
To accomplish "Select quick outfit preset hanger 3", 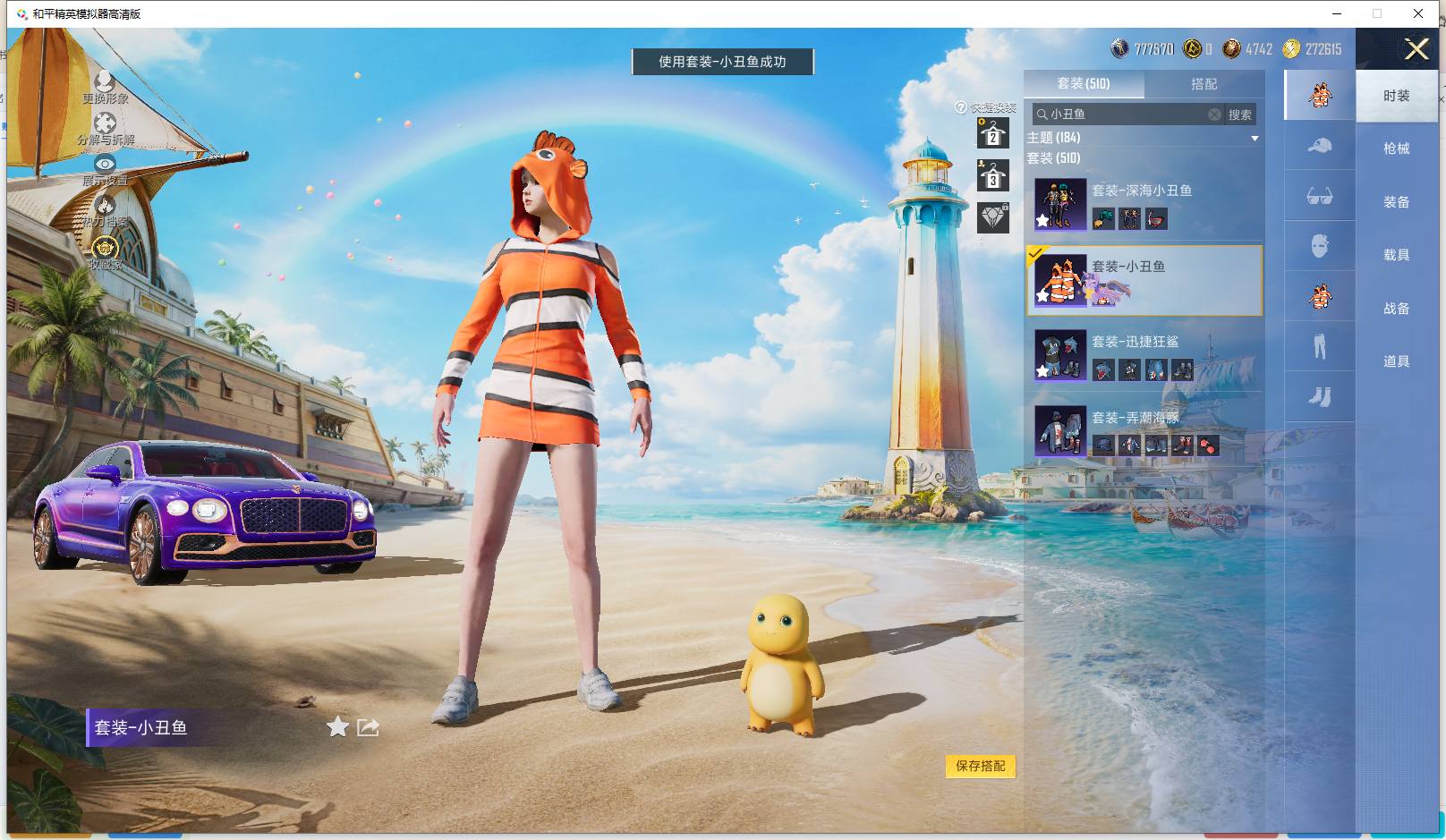I will click(x=992, y=175).
